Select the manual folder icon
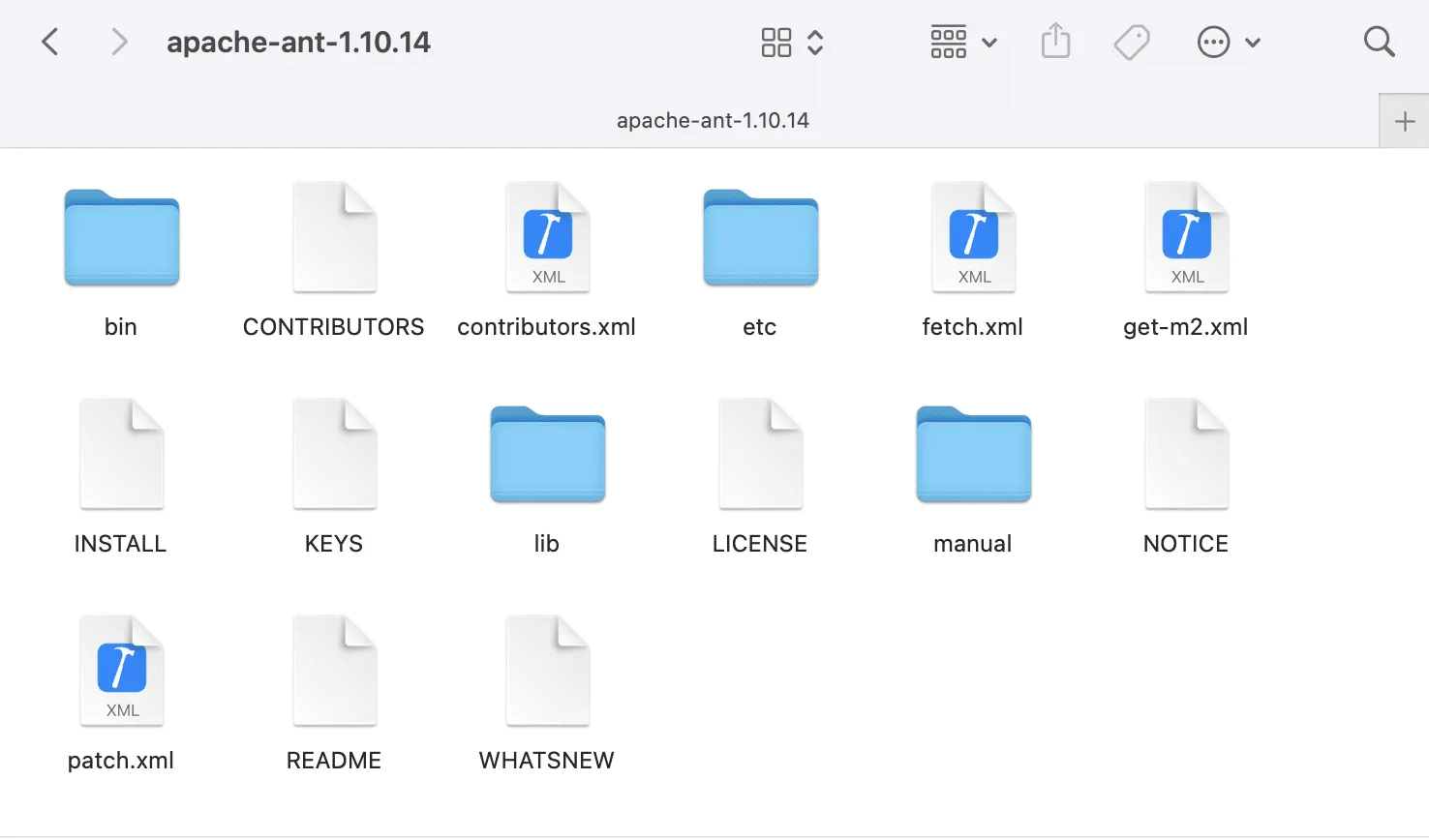The image size is (1429, 840). click(973, 455)
